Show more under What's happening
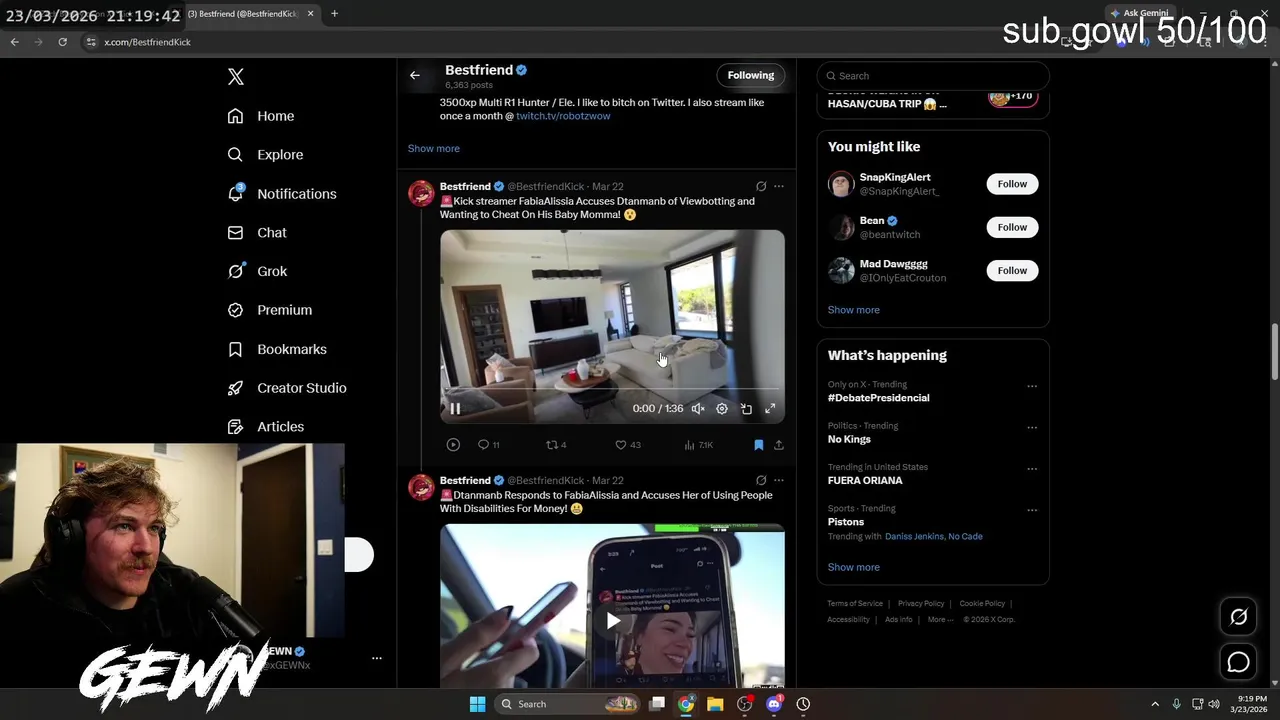 854,567
